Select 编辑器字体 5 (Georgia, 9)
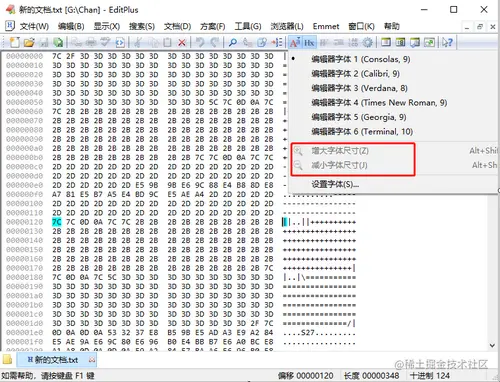Viewport: 500px width, 382px height. 359,117
